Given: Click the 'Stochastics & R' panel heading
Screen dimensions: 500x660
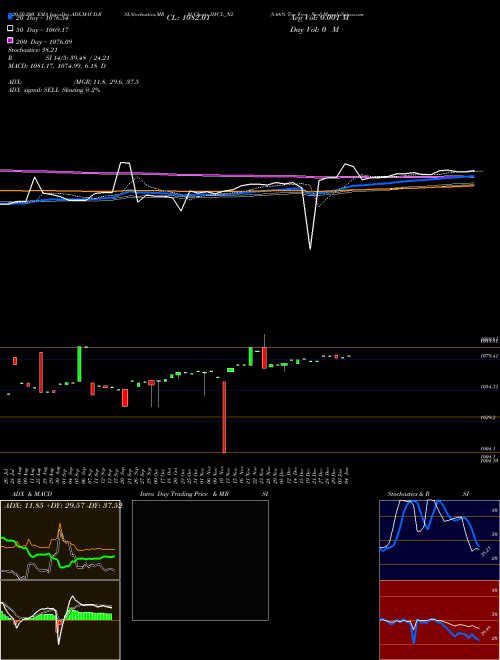Looking at the screenshot, I should (409, 494).
